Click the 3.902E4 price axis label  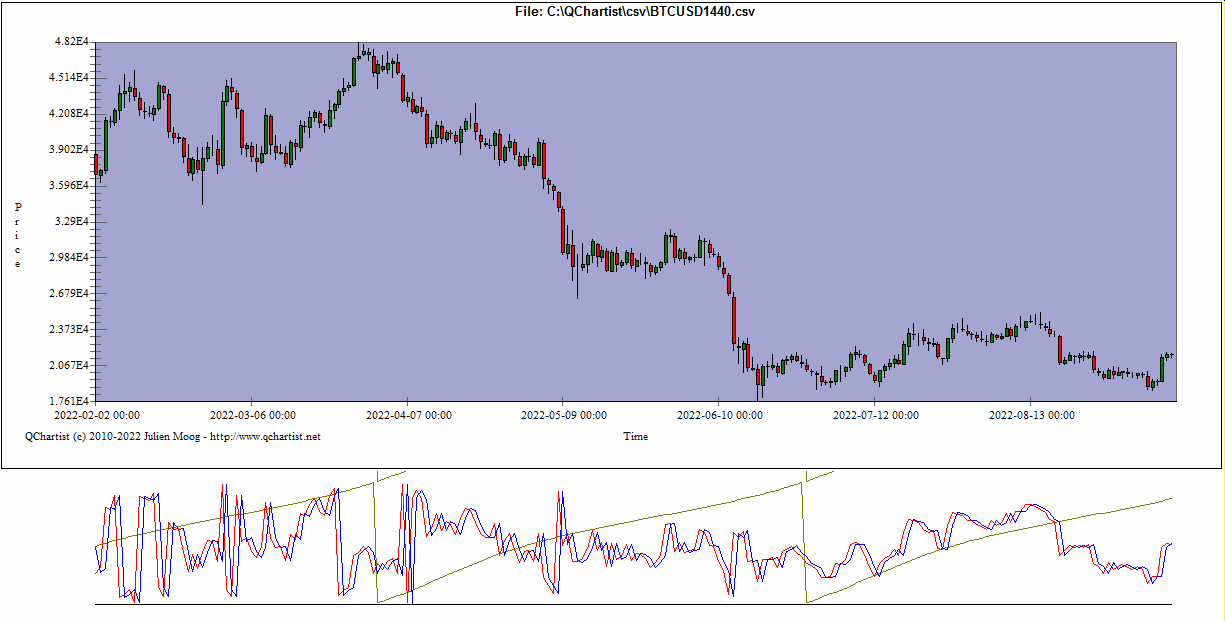tap(71, 150)
